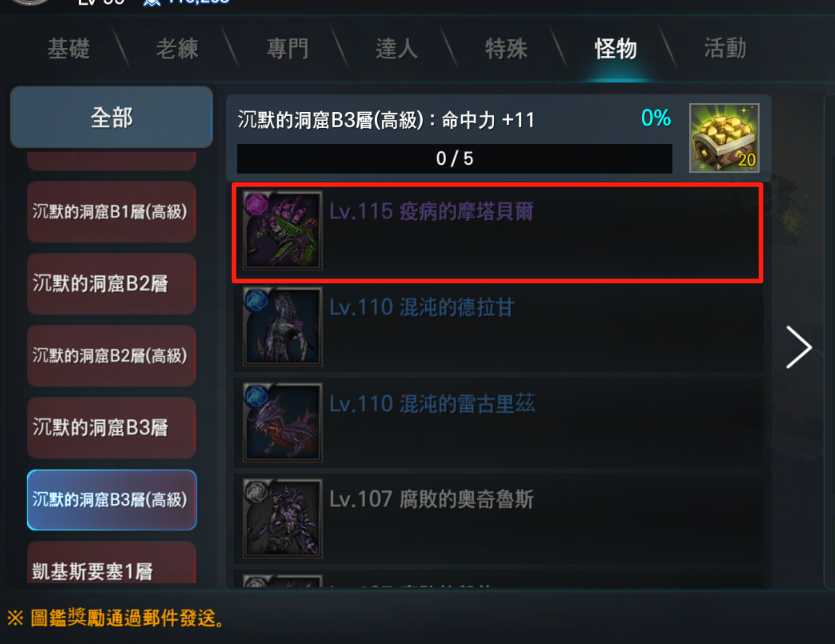Viewport: 835px width, 644px height.
Task: Select the 凱基斯要塞1層 sidebar entry
Action: click(111, 565)
